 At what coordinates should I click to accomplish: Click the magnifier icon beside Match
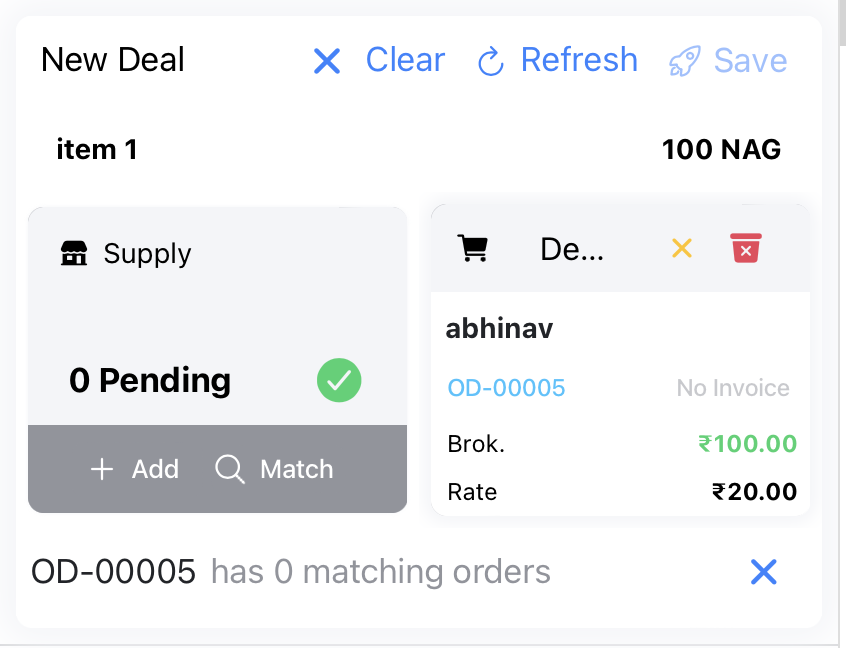click(230, 469)
